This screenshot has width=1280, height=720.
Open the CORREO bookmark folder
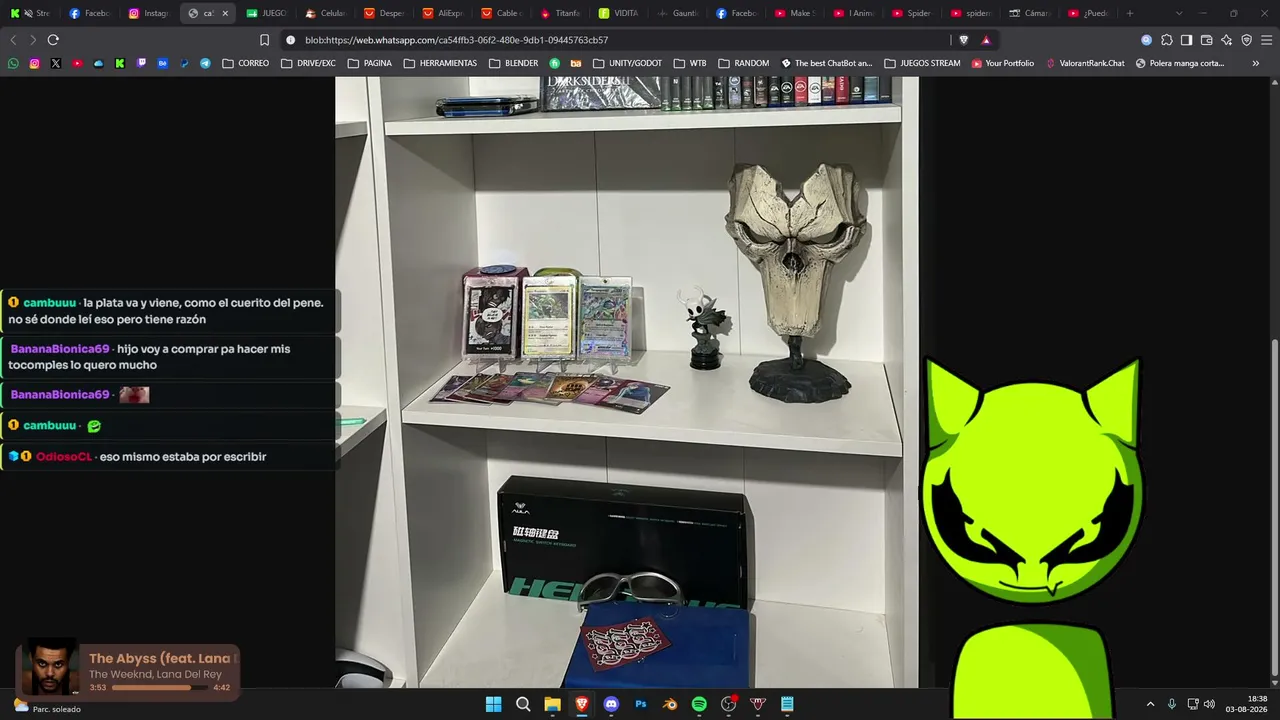(x=246, y=63)
